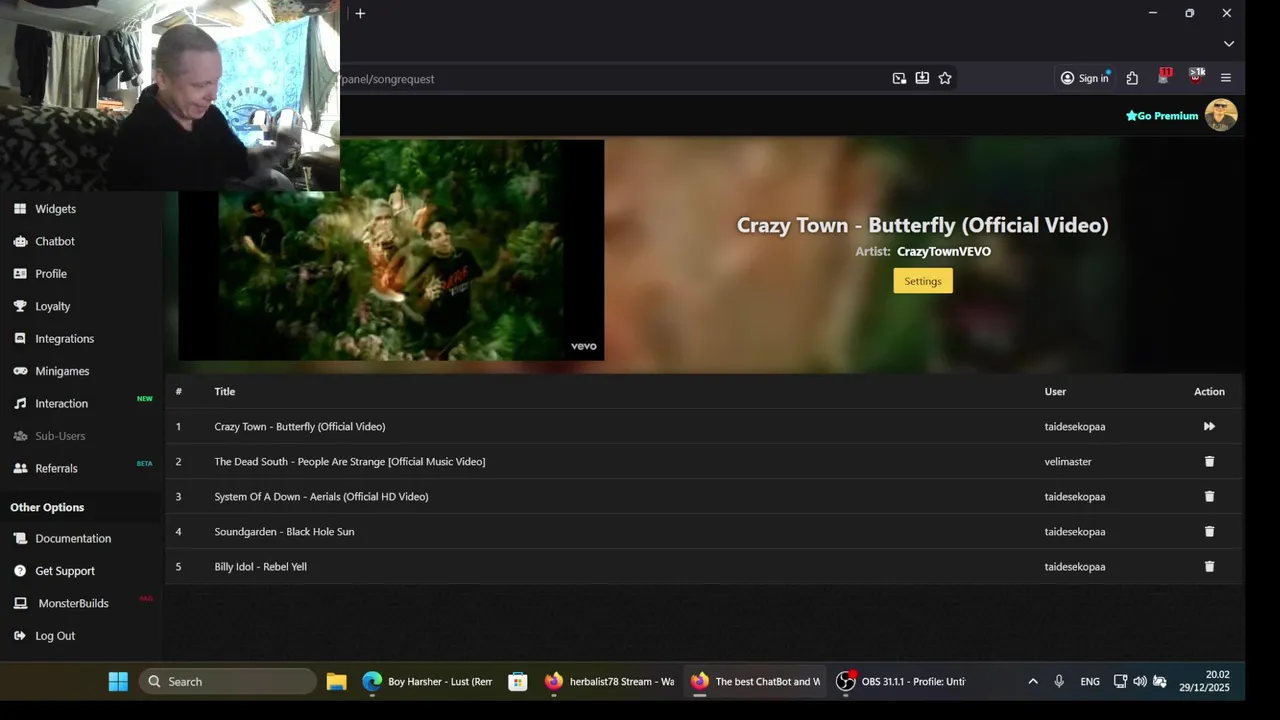This screenshot has height=720, width=1280.
Task: Bookmark this page with the star icon
Action: [945, 78]
